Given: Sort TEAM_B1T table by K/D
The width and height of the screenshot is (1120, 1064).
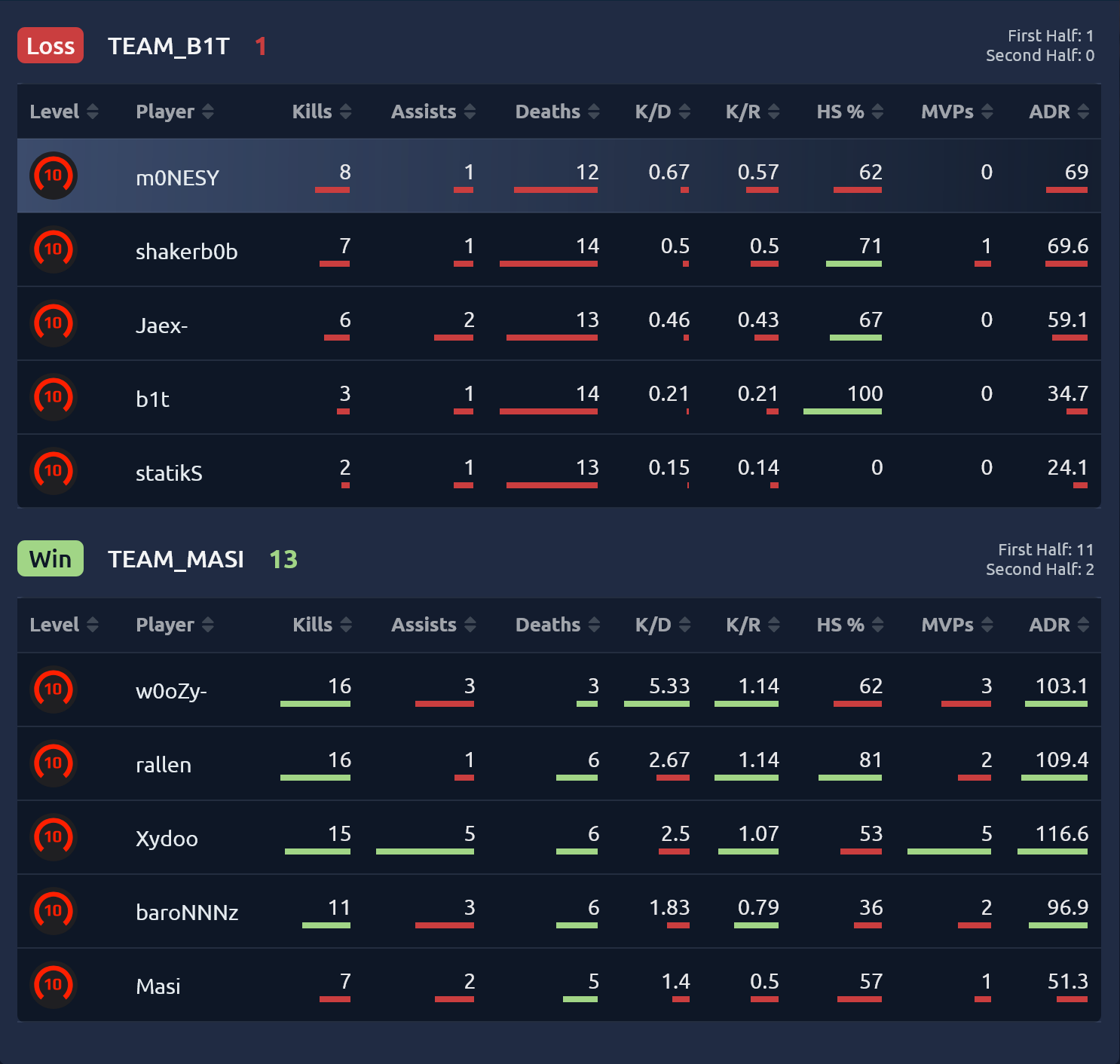Looking at the screenshot, I should click(663, 112).
